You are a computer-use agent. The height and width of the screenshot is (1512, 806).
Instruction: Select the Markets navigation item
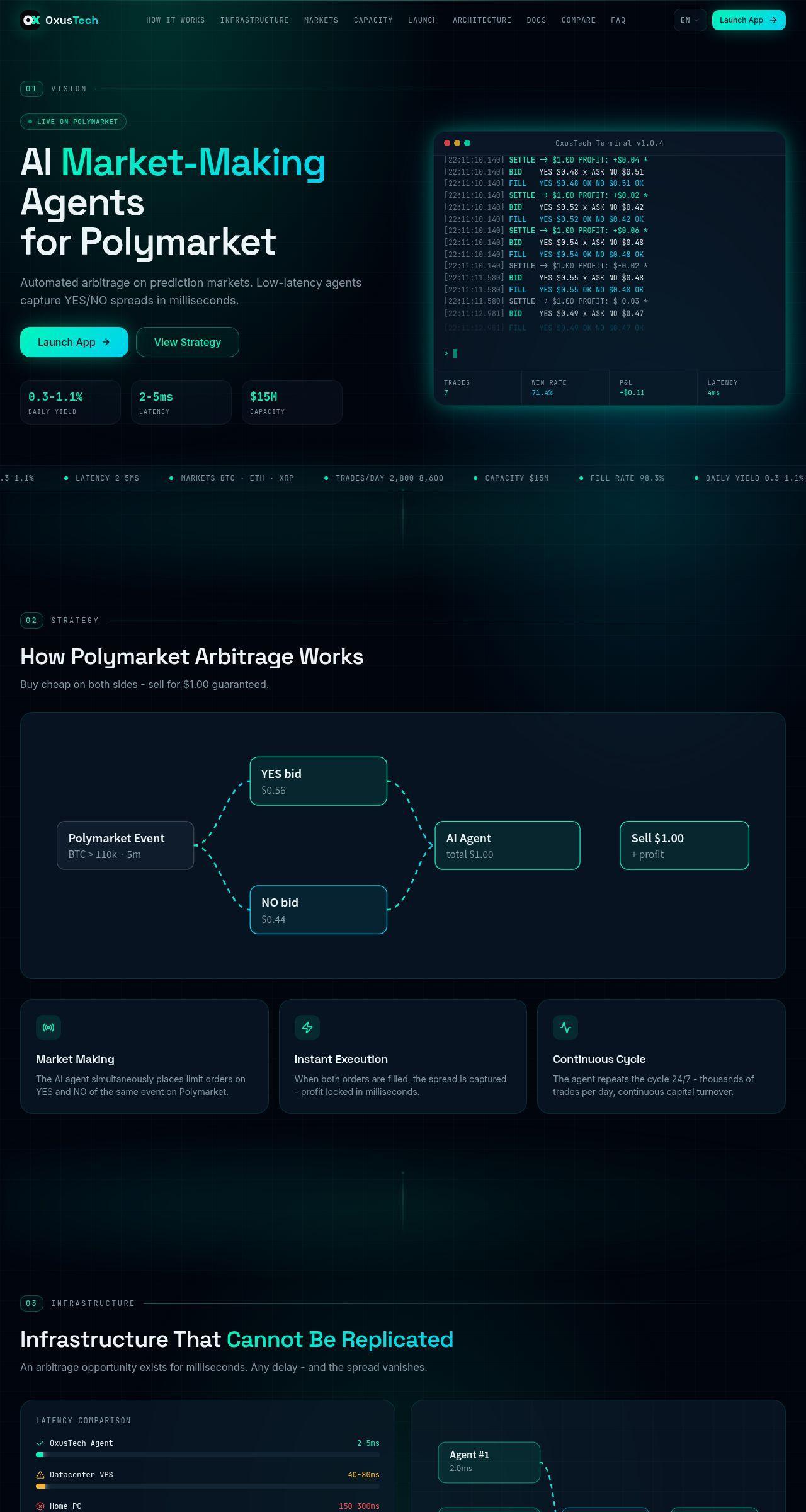(321, 20)
